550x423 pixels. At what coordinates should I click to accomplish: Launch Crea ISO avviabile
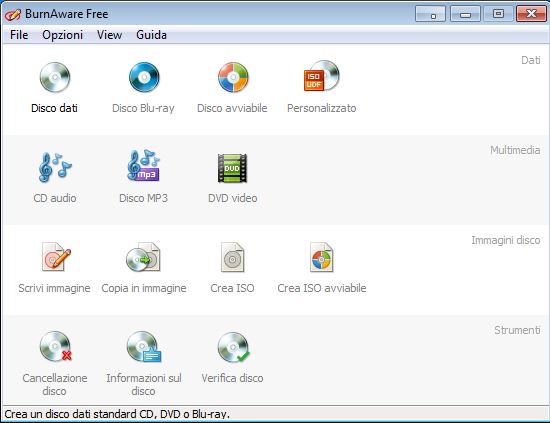click(x=322, y=268)
